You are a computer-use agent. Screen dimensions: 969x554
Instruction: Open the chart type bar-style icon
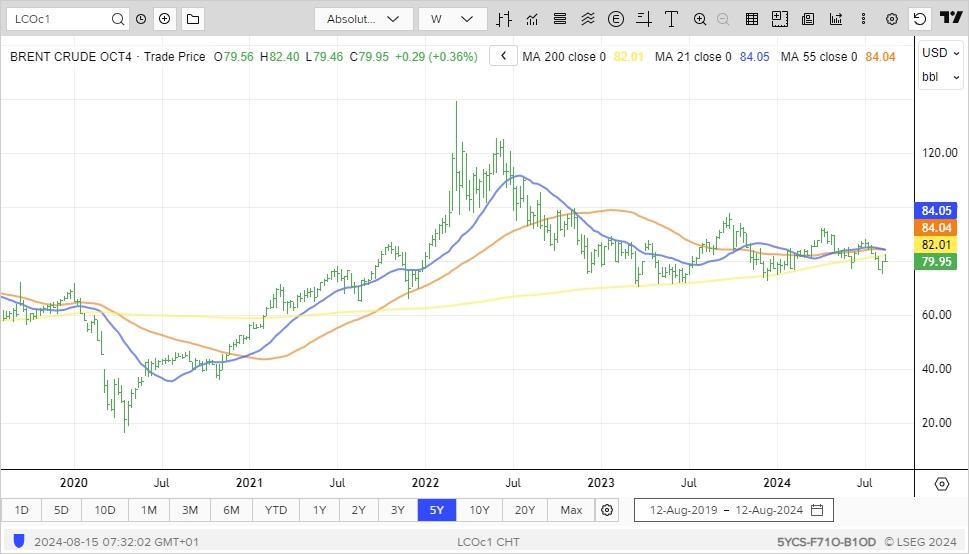[x=504, y=19]
